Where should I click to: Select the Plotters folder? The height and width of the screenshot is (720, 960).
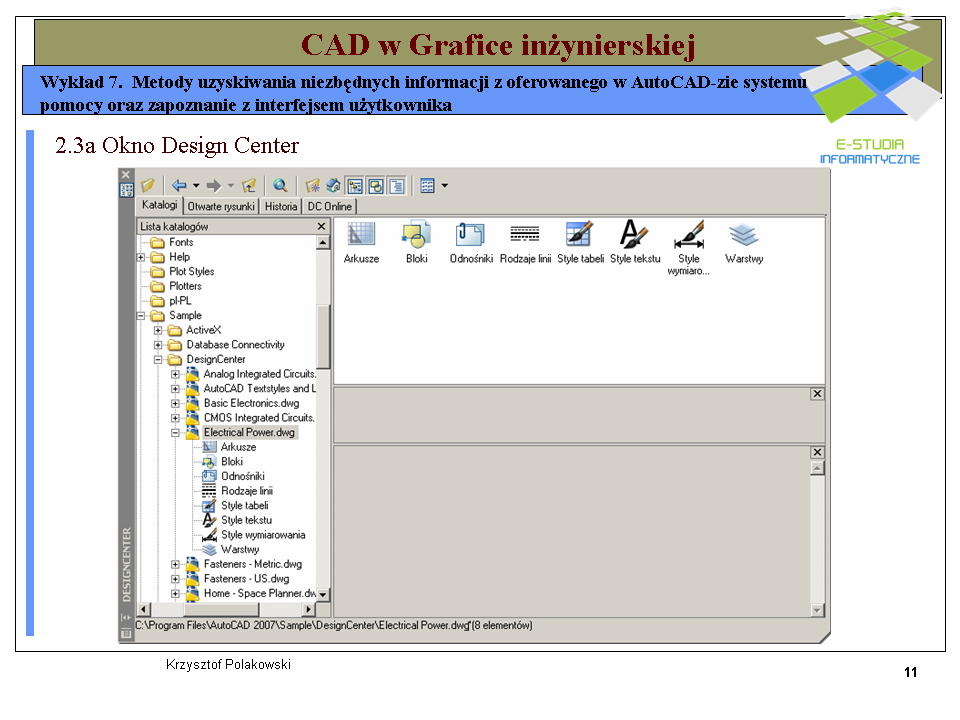(176, 287)
